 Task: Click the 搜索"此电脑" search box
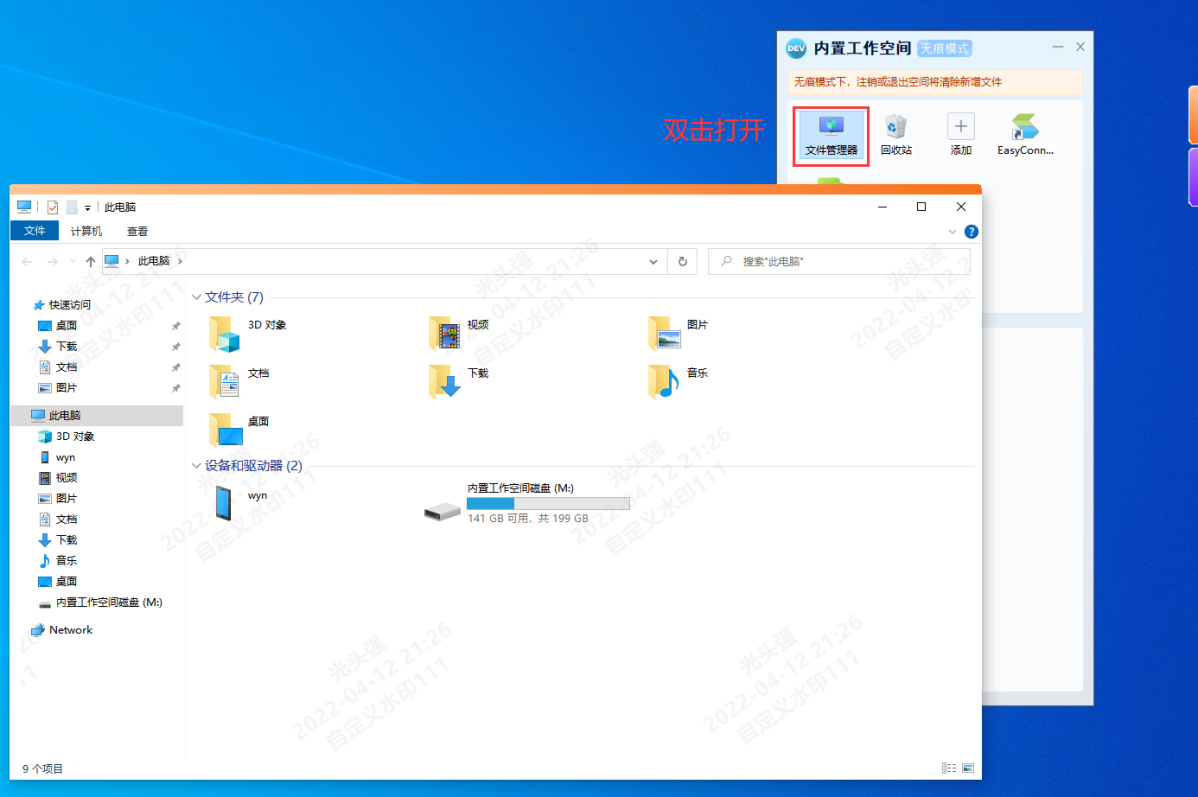click(x=839, y=261)
